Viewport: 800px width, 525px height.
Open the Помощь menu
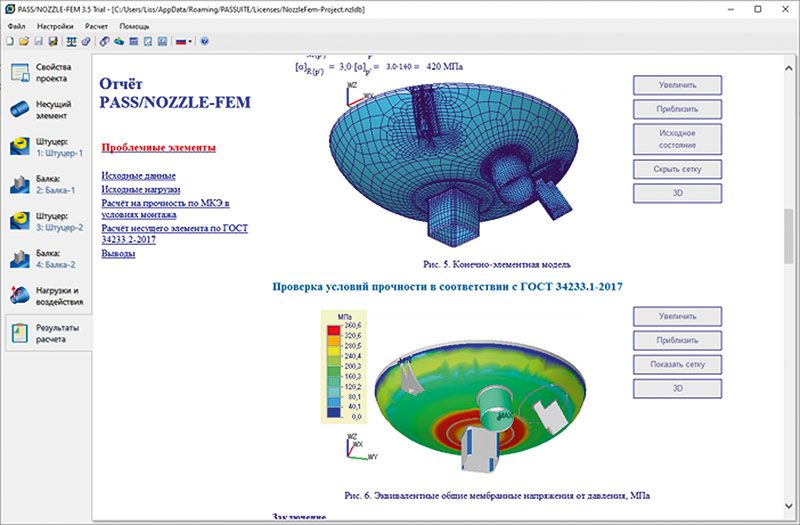coord(134,26)
